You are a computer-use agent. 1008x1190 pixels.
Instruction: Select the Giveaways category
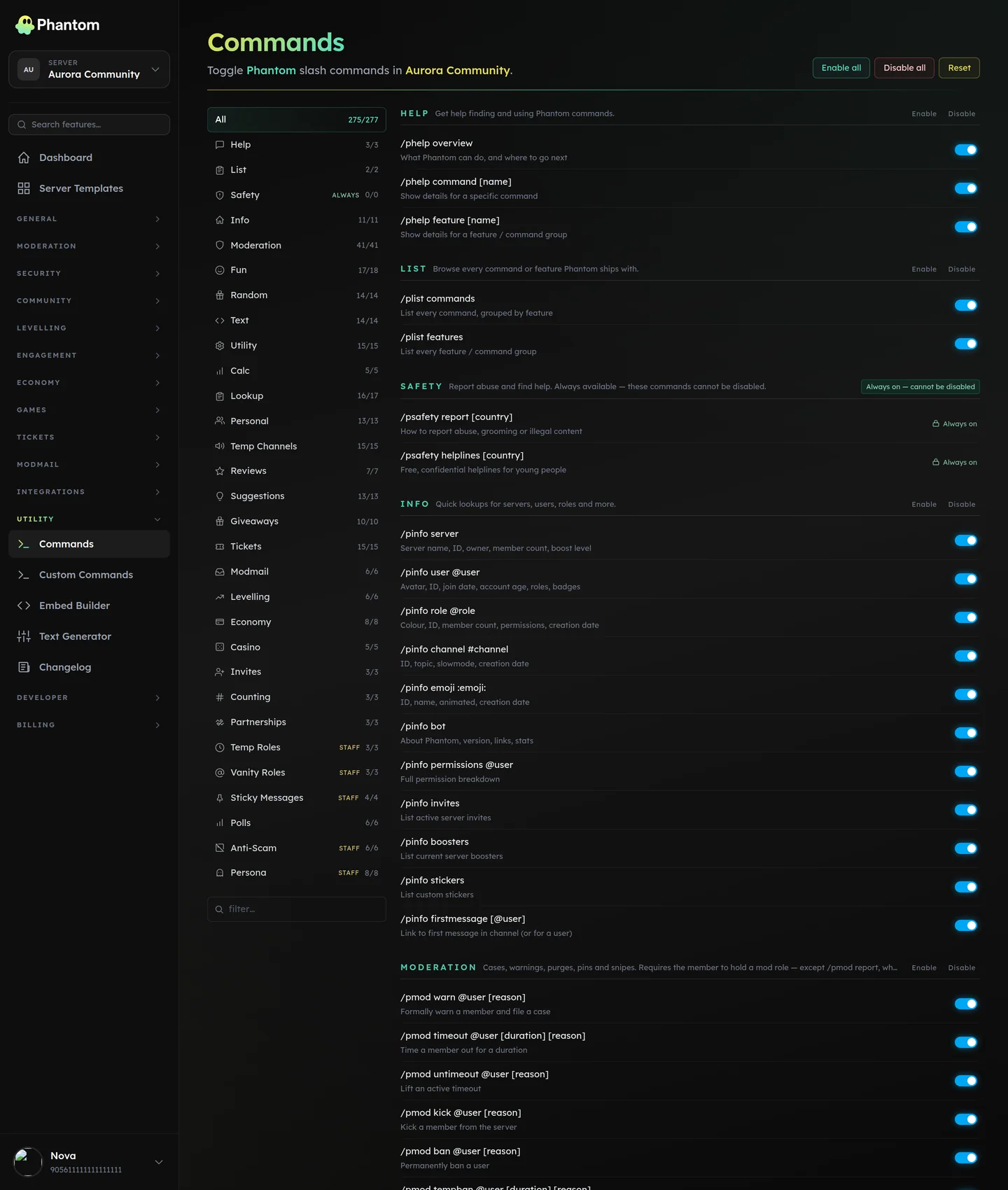[297, 521]
